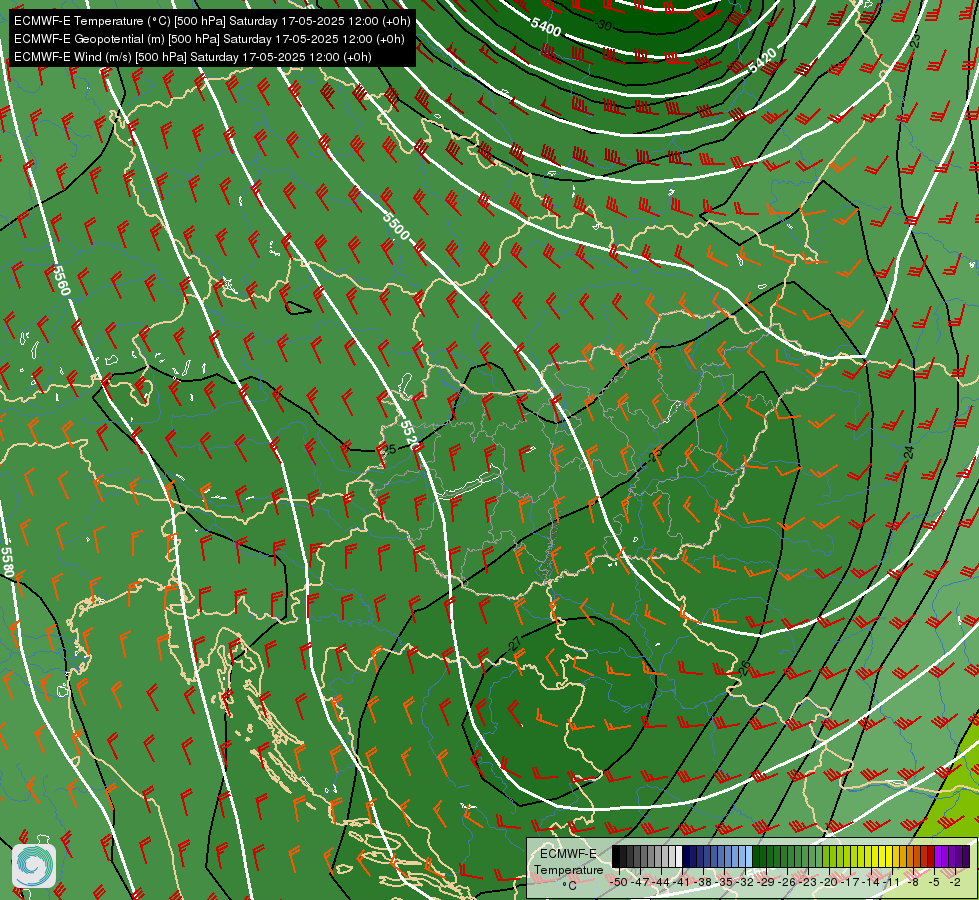This screenshot has width=979, height=900.
Task: Click the -24 isotherm label
Action: (x=909, y=452)
